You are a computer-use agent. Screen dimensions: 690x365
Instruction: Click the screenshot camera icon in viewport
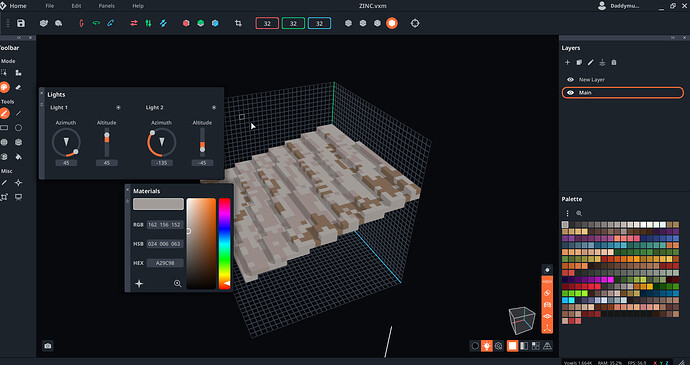48,346
